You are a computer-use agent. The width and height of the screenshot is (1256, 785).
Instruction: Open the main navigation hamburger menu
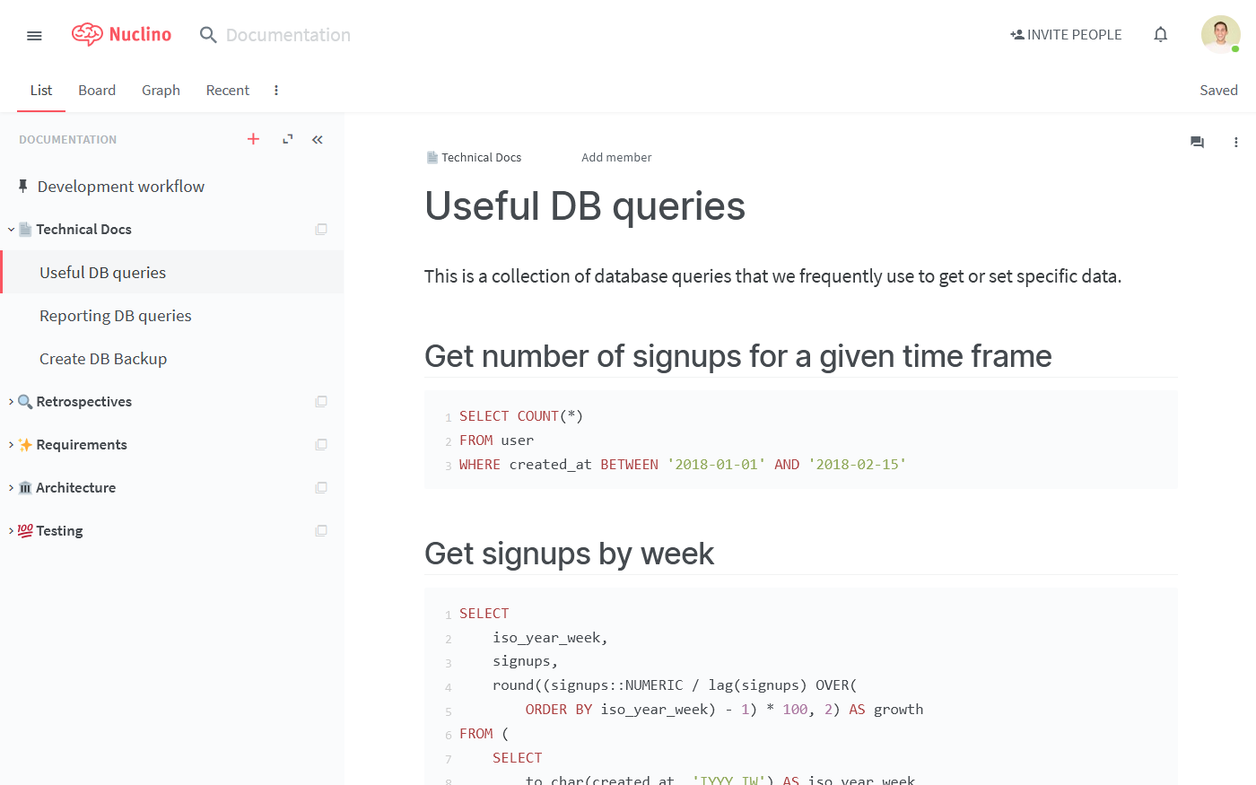34,35
